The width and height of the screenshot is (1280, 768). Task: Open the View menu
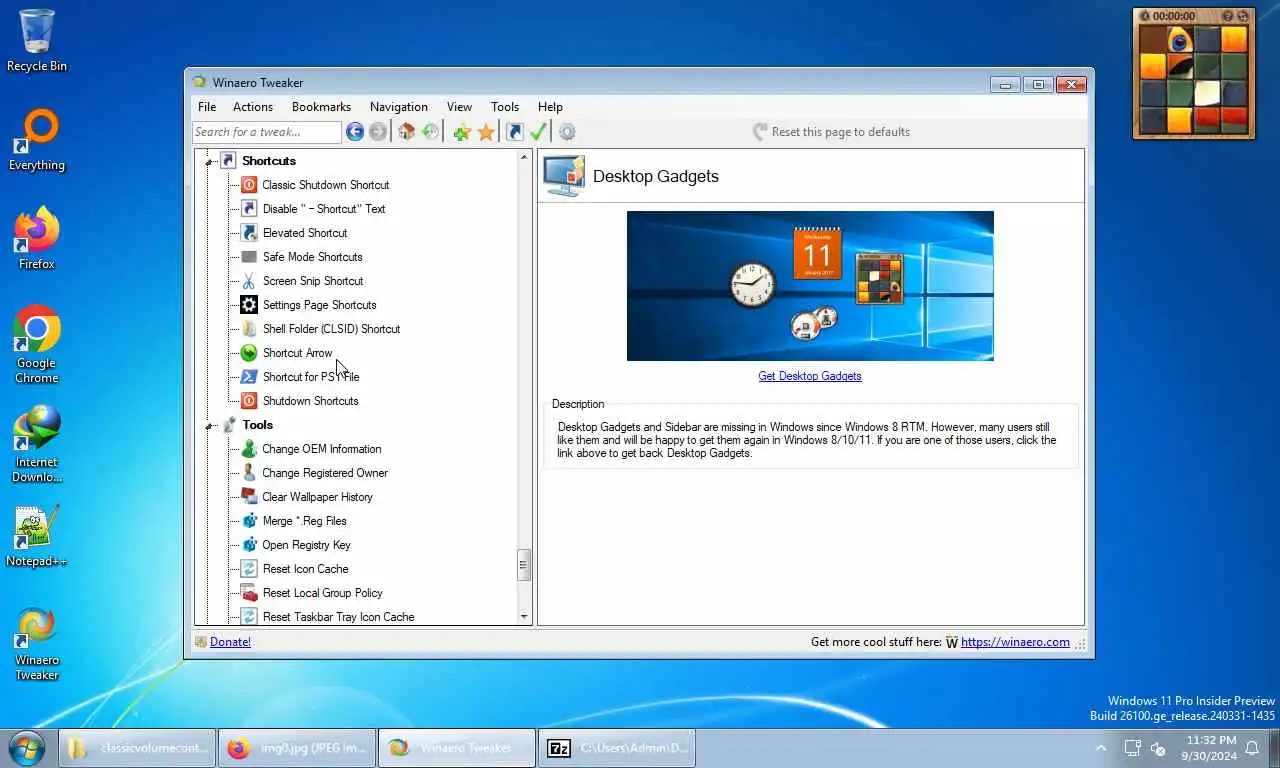click(459, 107)
